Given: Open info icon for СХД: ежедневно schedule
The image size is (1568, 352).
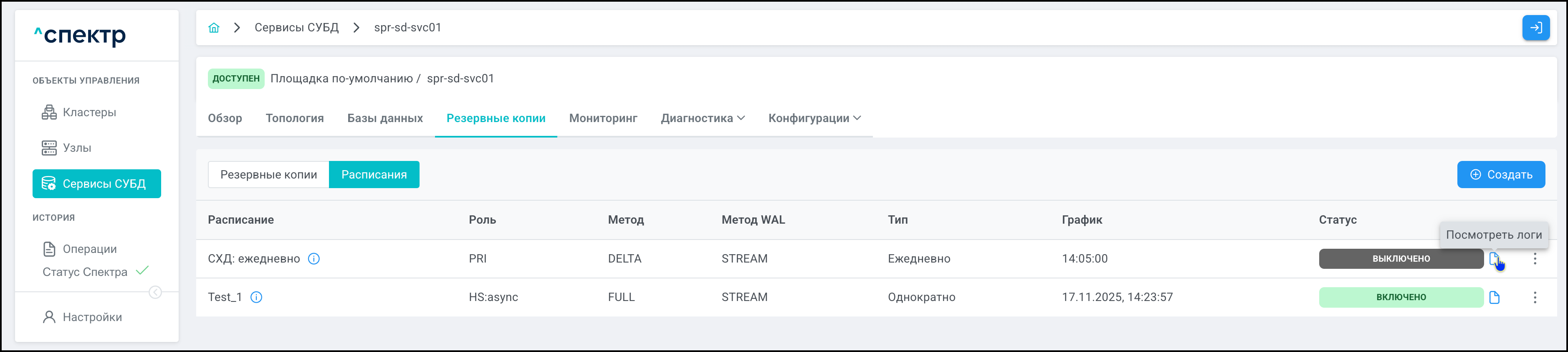Looking at the screenshot, I should pos(314,259).
